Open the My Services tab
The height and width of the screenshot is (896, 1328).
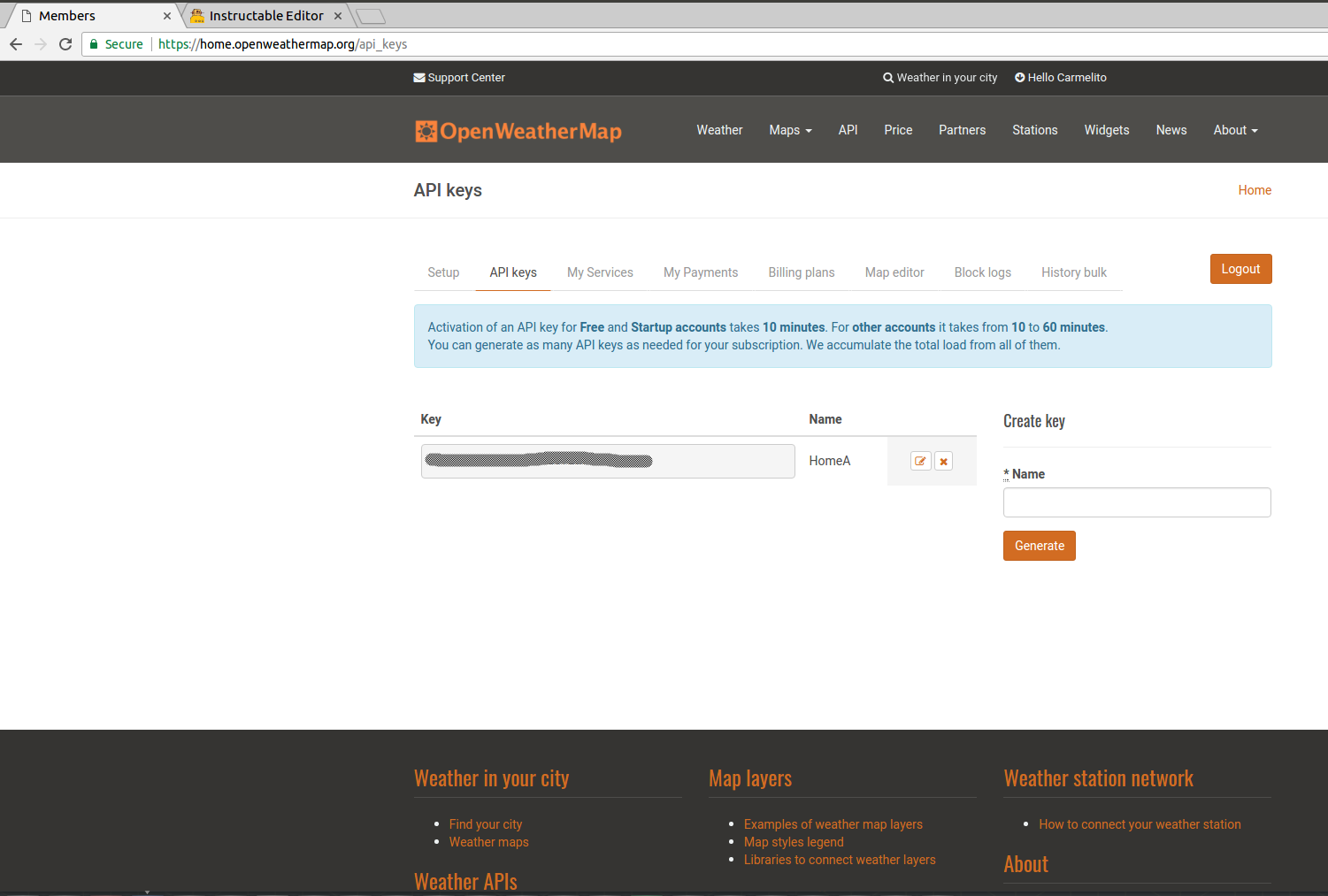pyautogui.click(x=600, y=272)
